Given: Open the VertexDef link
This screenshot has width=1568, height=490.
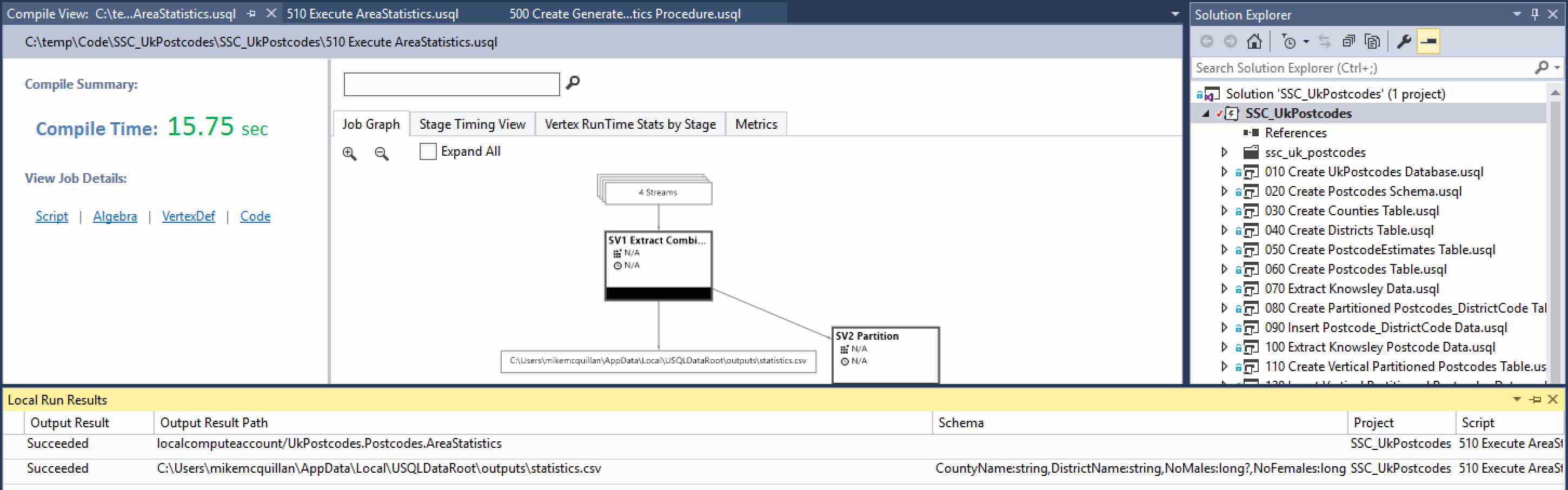Looking at the screenshot, I should pyautogui.click(x=188, y=216).
